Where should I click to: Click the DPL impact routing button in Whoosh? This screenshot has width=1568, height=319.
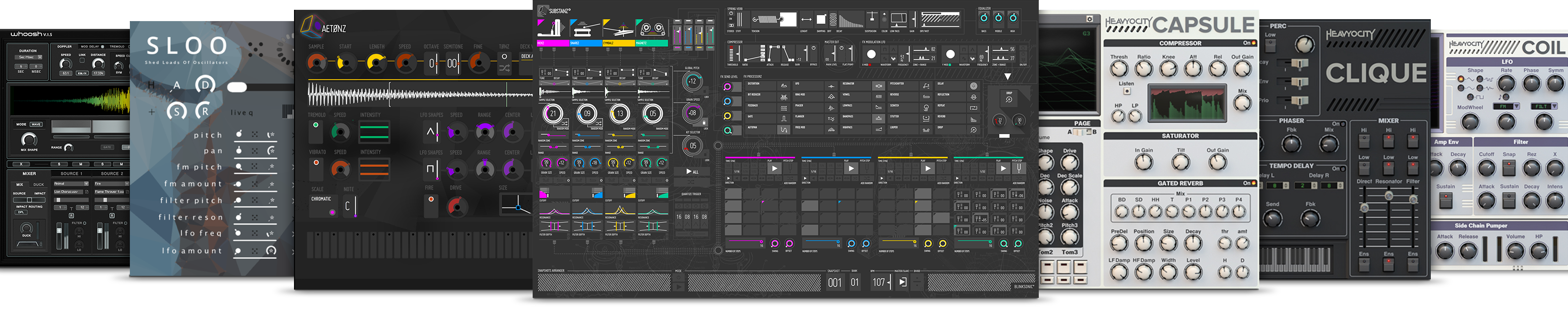pyautogui.click(x=22, y=212)
